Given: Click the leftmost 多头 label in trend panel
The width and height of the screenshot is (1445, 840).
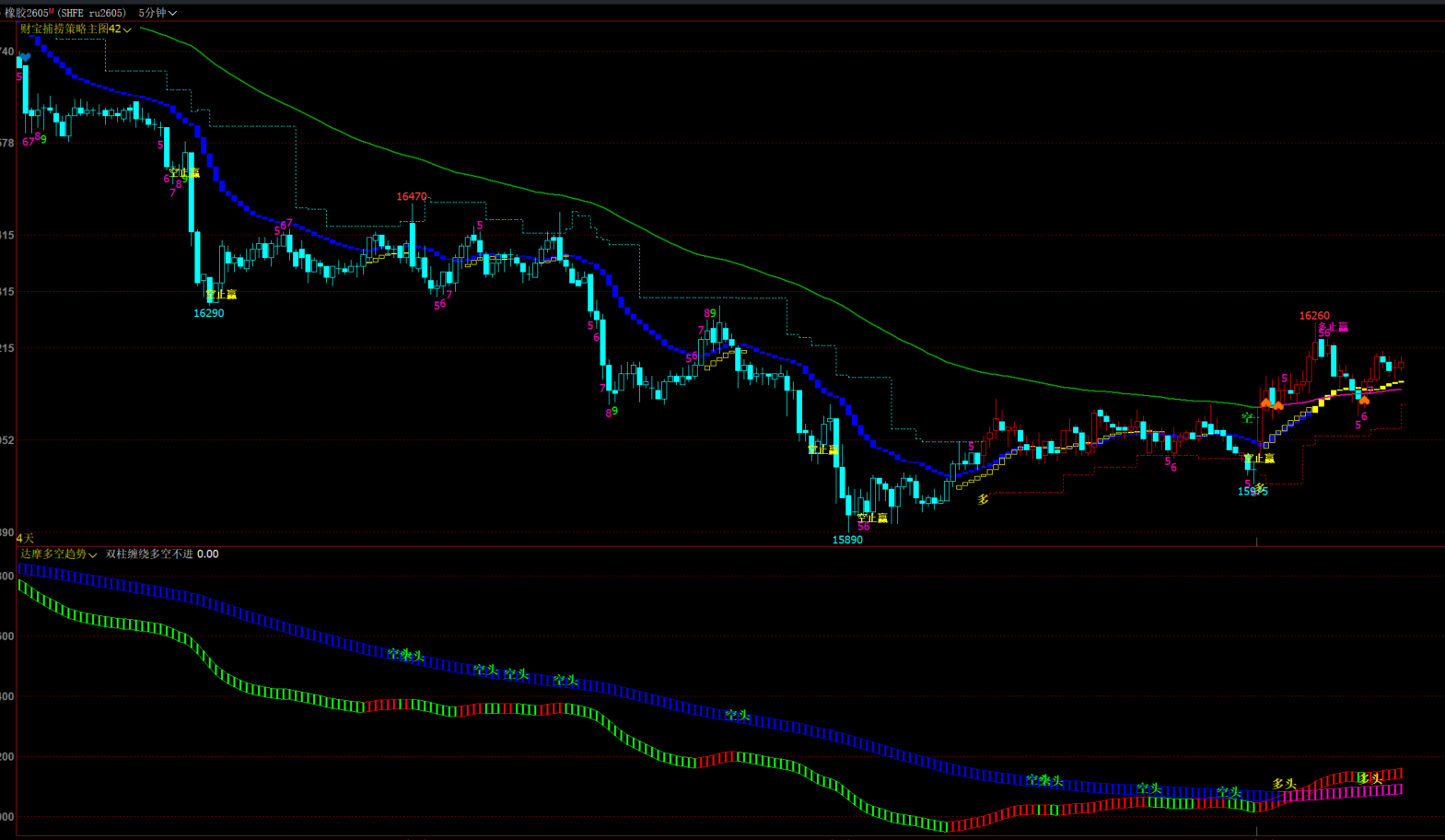Looking at the screenshot, I should coord(1284,784).
